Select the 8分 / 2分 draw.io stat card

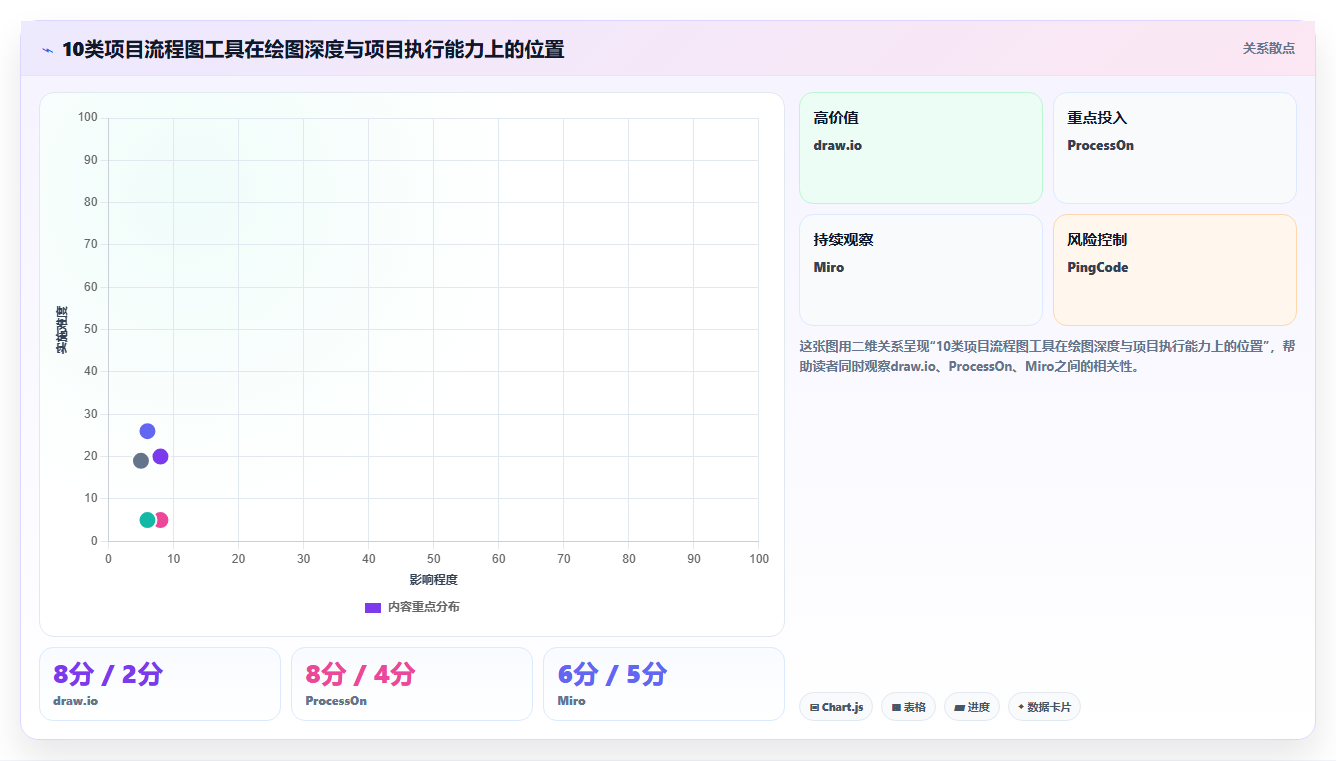click(160, 684)
